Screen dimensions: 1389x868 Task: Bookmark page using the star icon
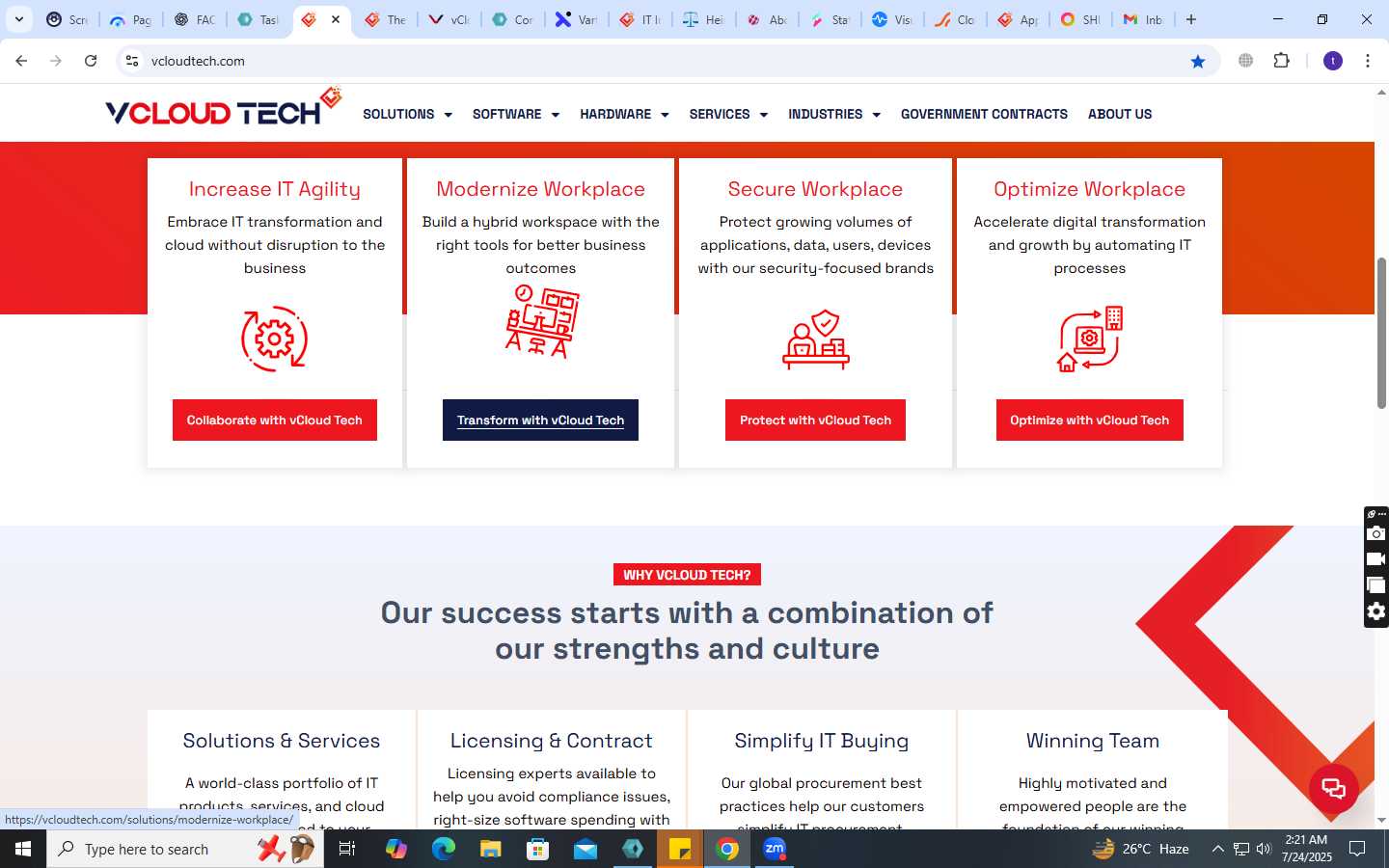(x=1198, y=61)
